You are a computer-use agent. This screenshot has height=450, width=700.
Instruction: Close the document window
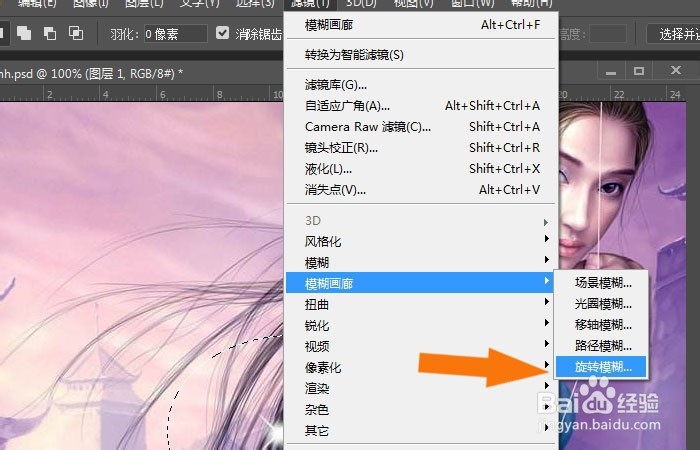(675, 71)
